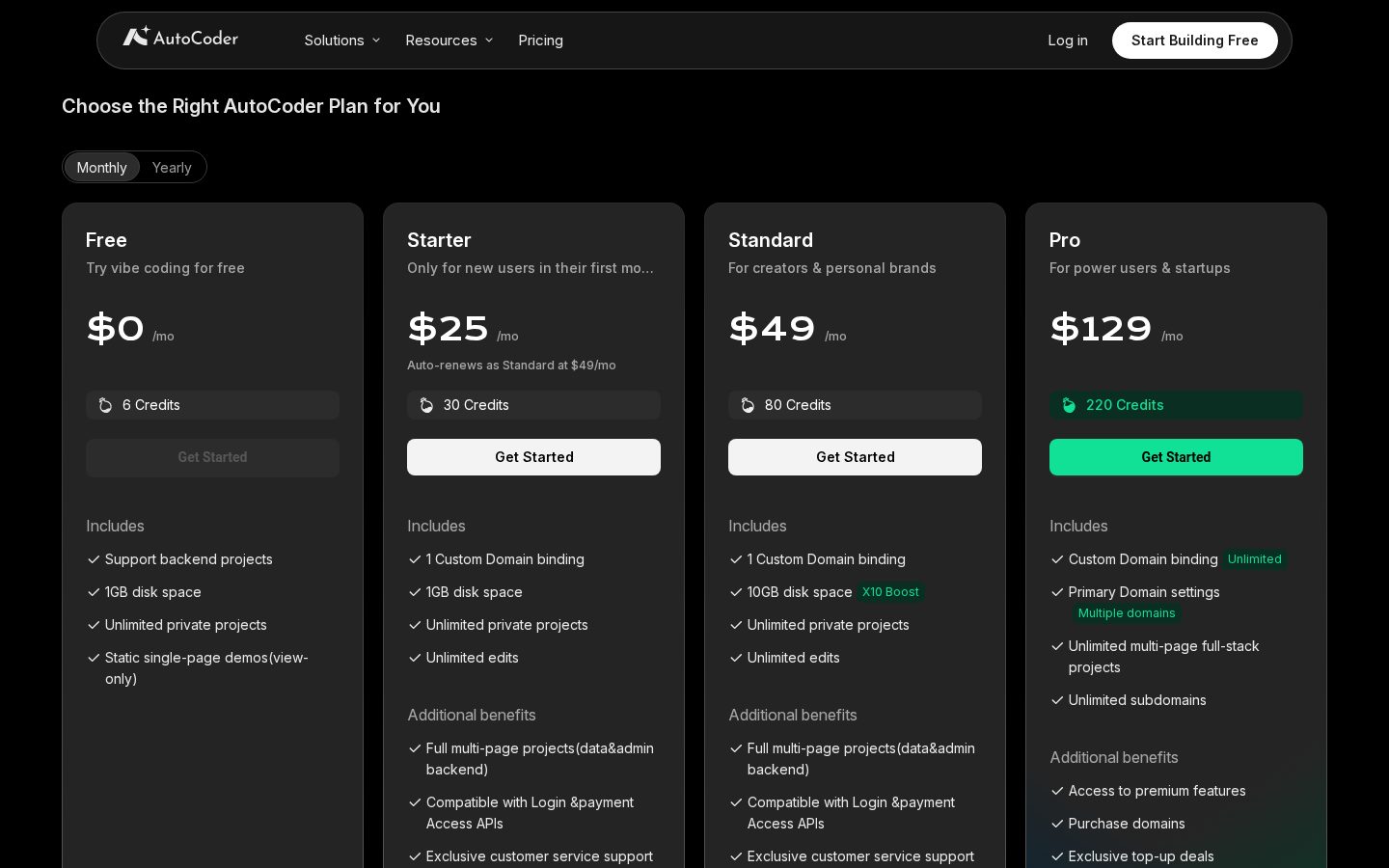1389x868 pixels.
Task: Click the AutoCoder logo icon
Action: (x=136, y=37)
